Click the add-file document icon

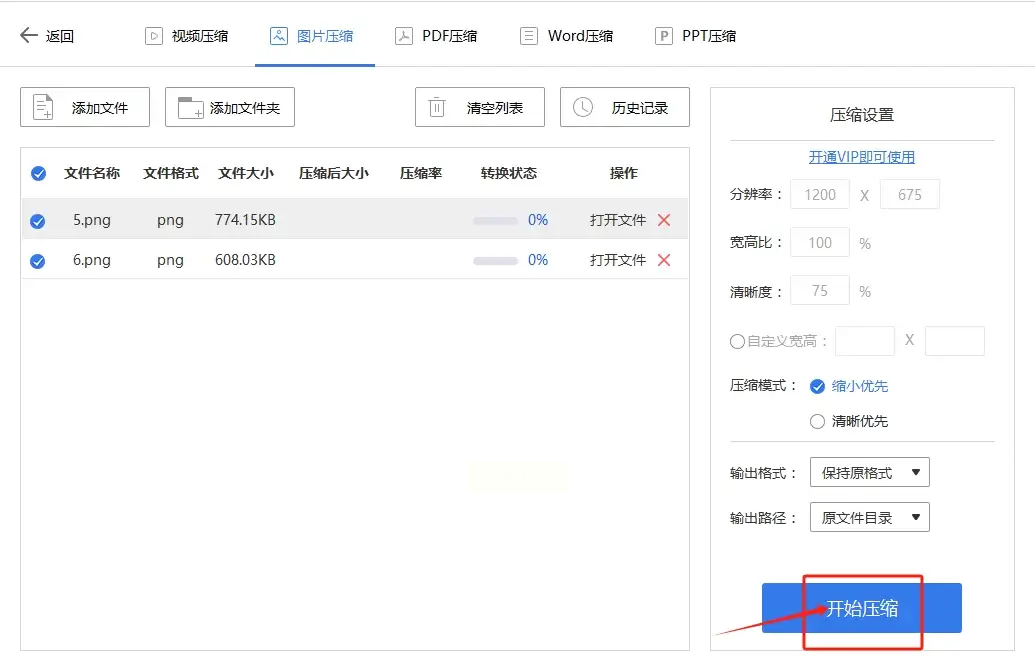(x=43, y=107)
